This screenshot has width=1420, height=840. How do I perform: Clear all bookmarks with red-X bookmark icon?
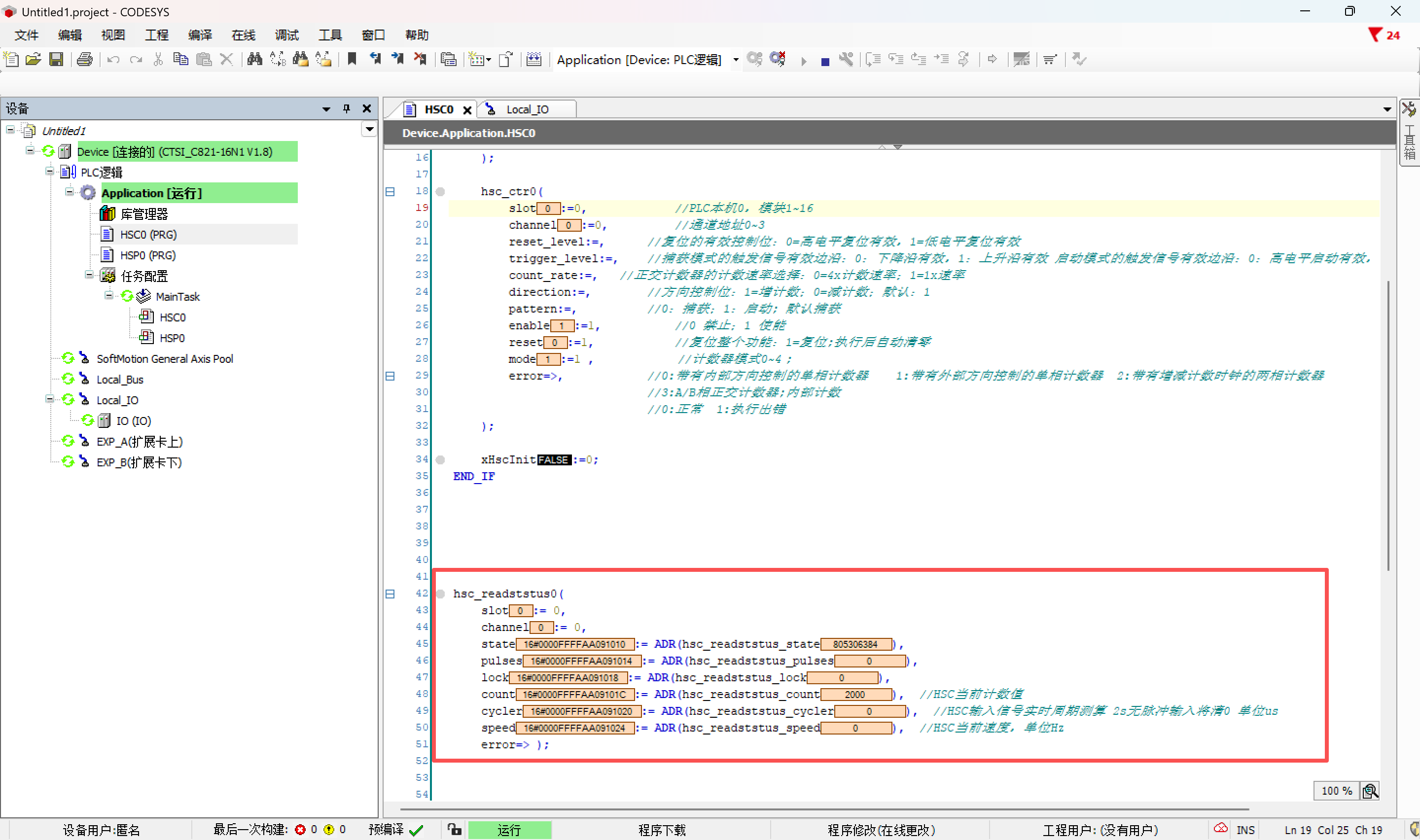click(420, 59)
